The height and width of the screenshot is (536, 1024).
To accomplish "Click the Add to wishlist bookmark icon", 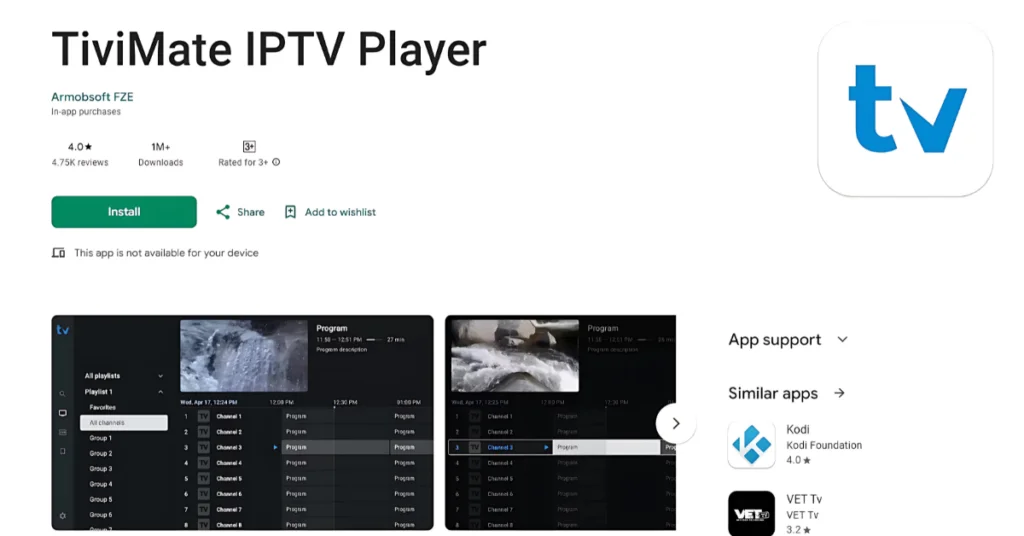I will coord(291,212).
